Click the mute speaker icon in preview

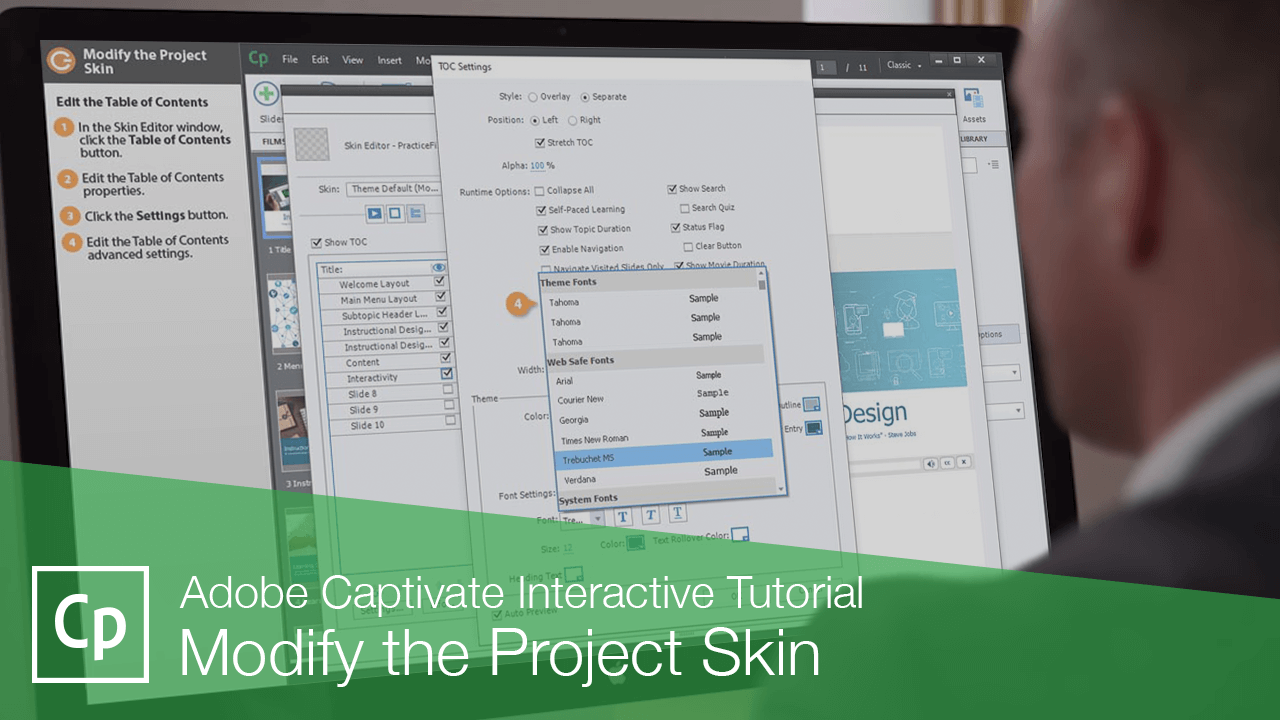point(931,463)
